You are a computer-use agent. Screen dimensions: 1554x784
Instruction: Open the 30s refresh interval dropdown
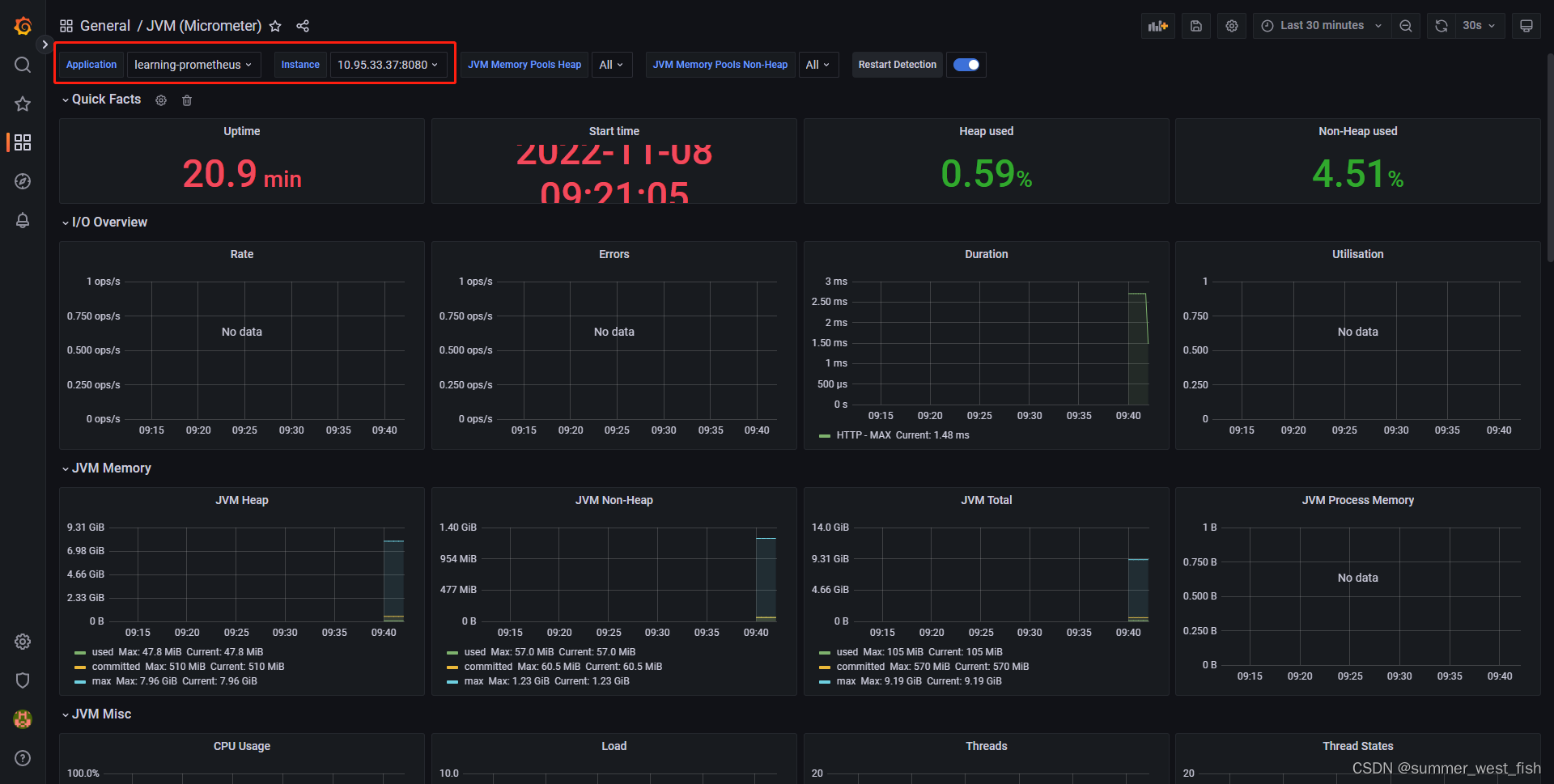[x=1479, y=25]
